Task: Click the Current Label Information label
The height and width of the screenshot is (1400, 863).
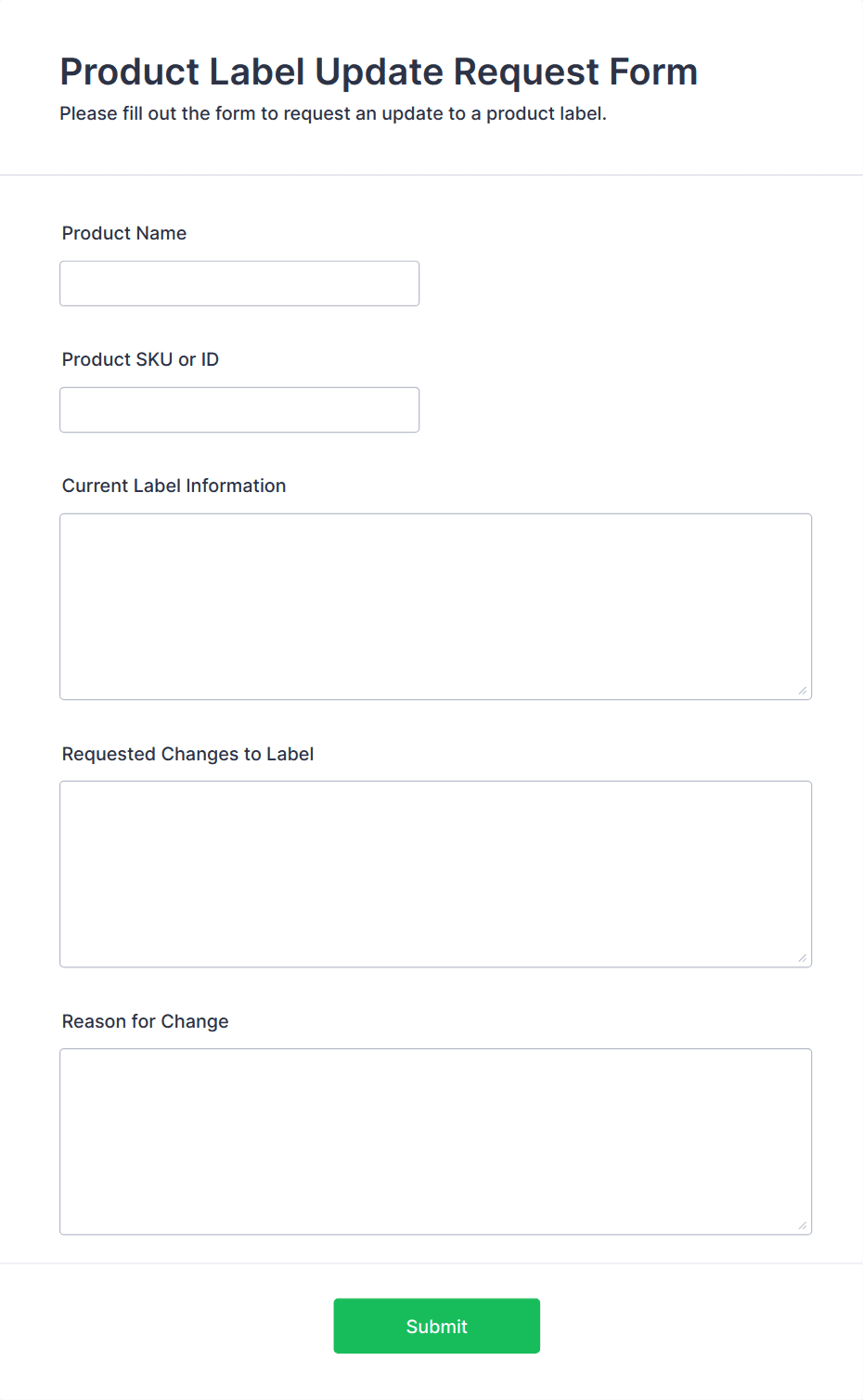Action: click(x=174, y=486)
